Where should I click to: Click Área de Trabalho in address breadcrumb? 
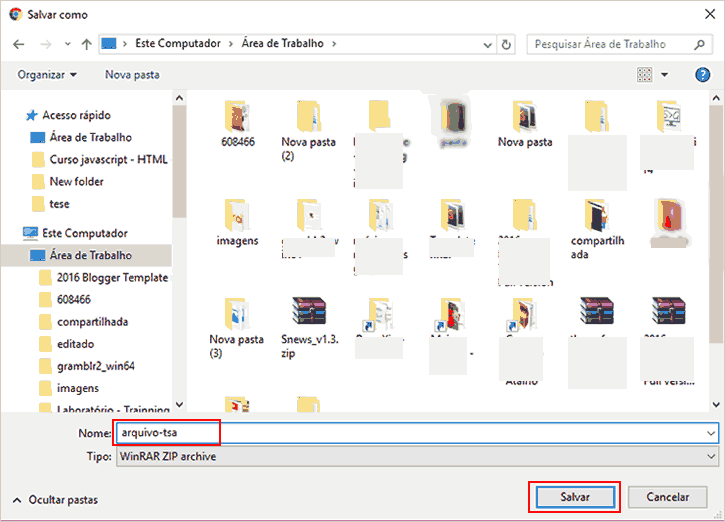284,44
